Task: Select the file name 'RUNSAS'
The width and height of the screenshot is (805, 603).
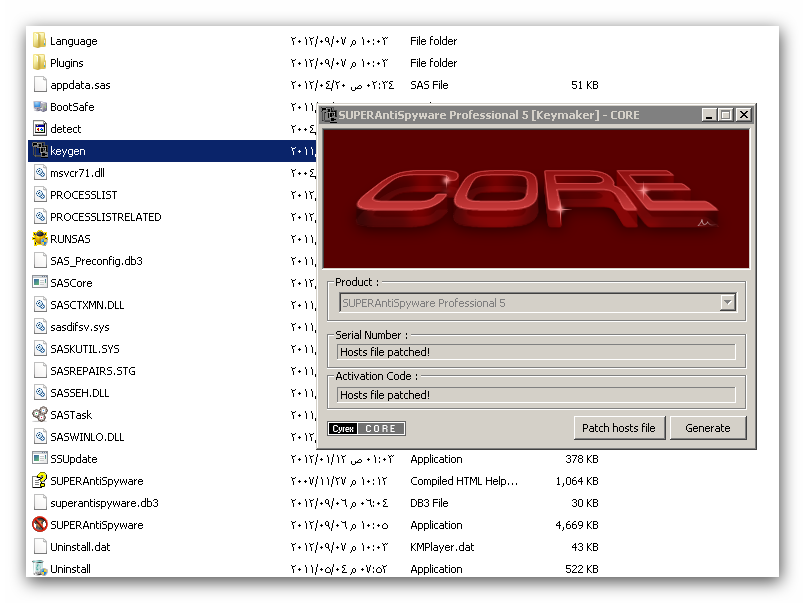Action: pyautogui.click(x=70, y=239)
